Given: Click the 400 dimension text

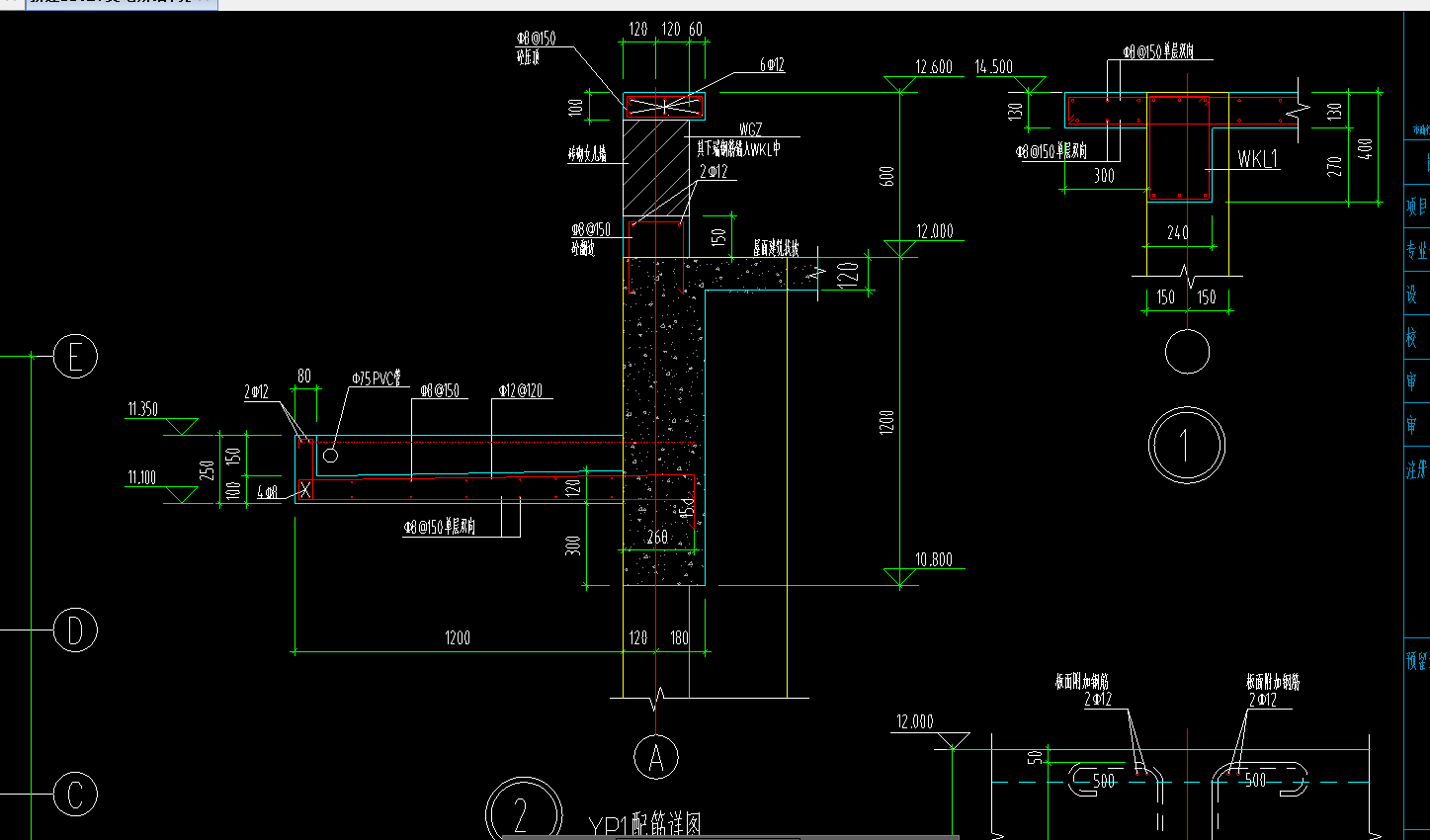Looking at the screenshot, I should 1365,148.
